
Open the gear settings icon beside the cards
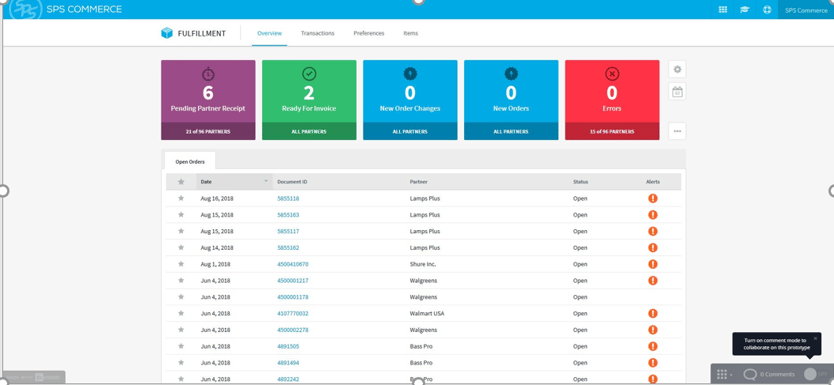click(677, 69)
